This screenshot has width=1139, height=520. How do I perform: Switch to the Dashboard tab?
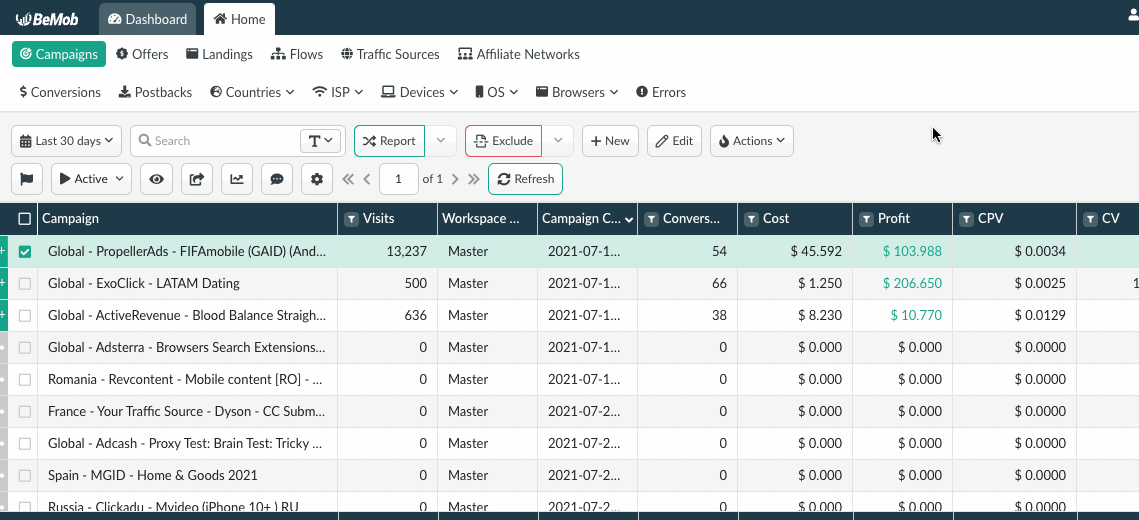[x=147, y=19]
